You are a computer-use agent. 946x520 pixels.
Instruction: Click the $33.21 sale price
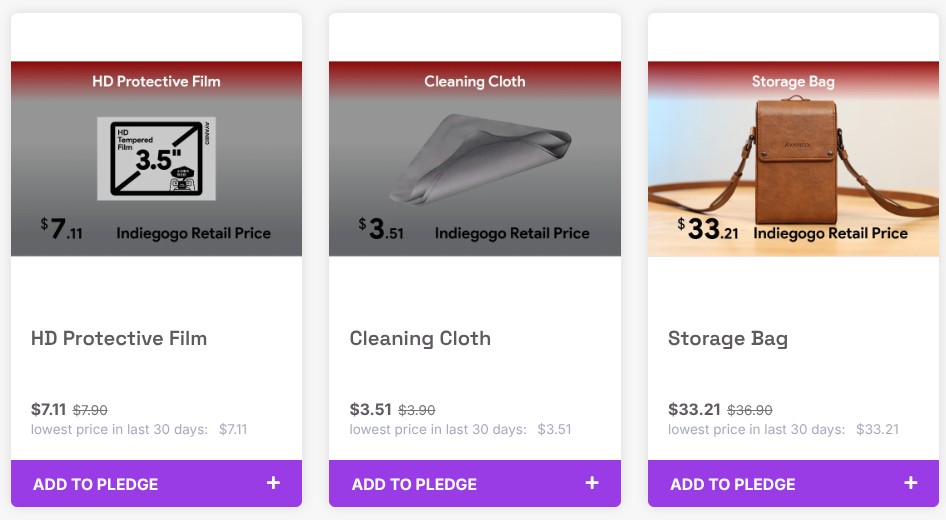tap(693, 409)
